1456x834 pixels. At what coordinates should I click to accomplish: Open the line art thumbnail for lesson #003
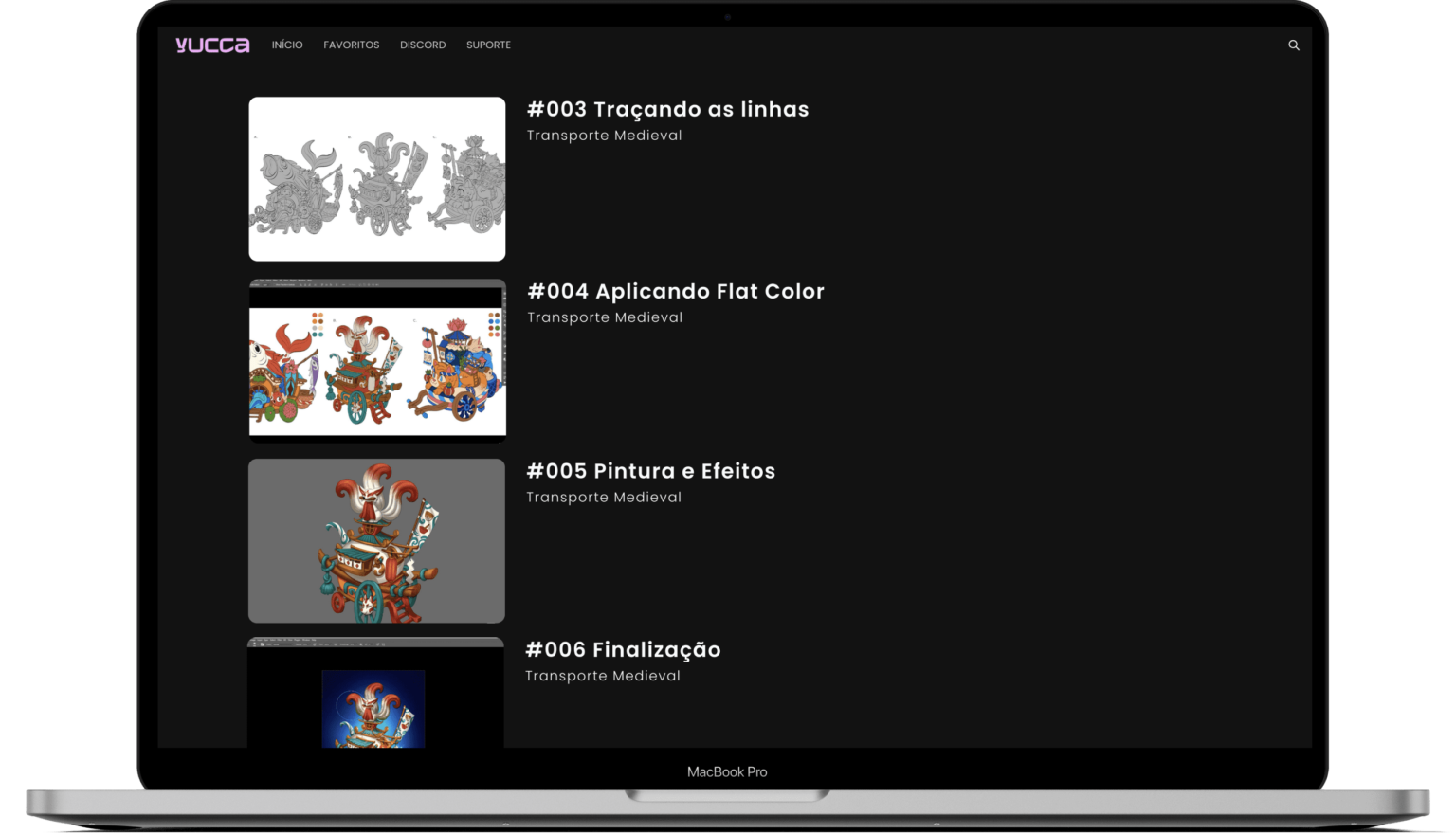tap(377, 179)
